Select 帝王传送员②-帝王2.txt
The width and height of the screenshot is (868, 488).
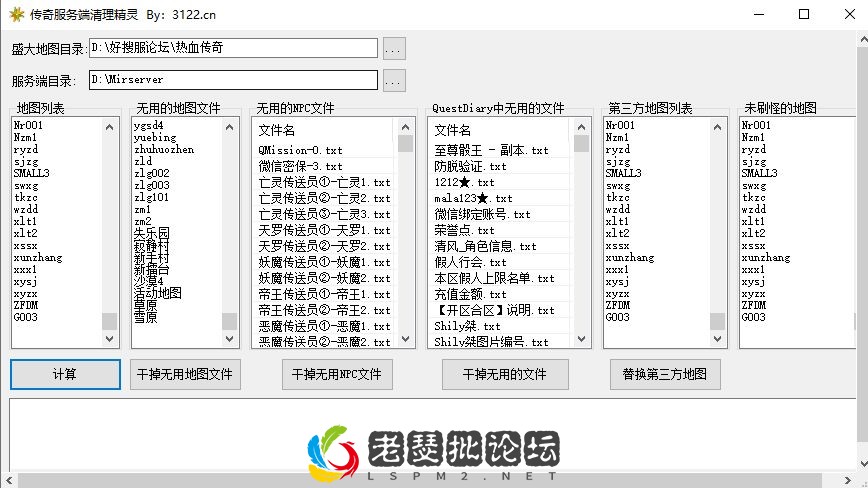[324, 310]
